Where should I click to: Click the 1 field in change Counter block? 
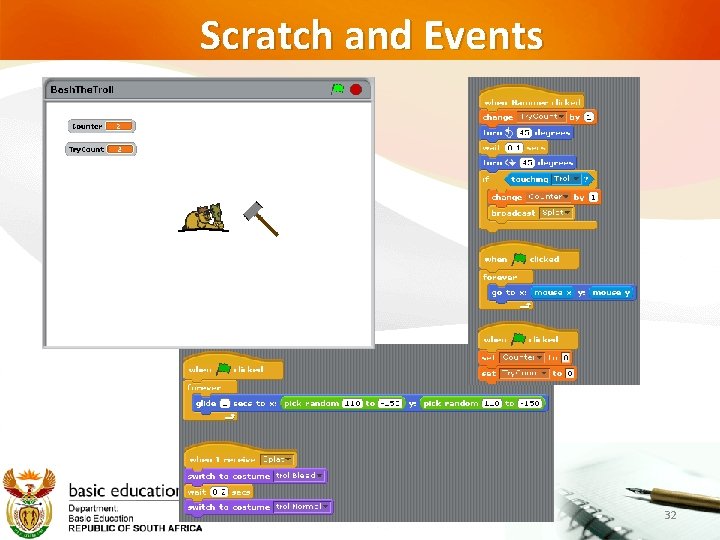pyautogui.click(x=593, y=197)
